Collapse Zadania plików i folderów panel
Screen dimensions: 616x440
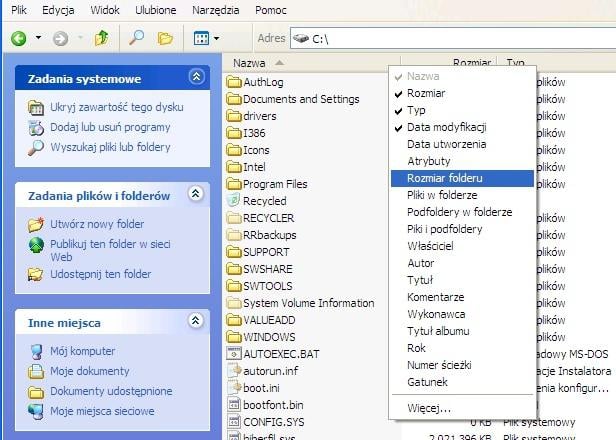(196, 195)
